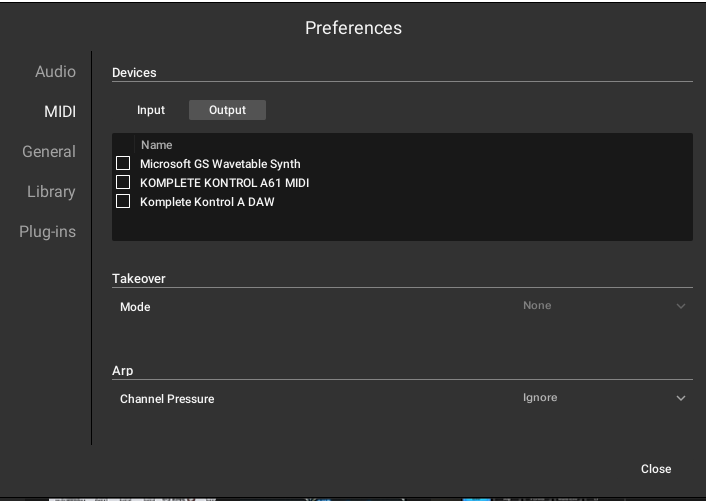706x501 pixels.
Task: Open the Audio preferences section
Action: click(x=55, y=72)
